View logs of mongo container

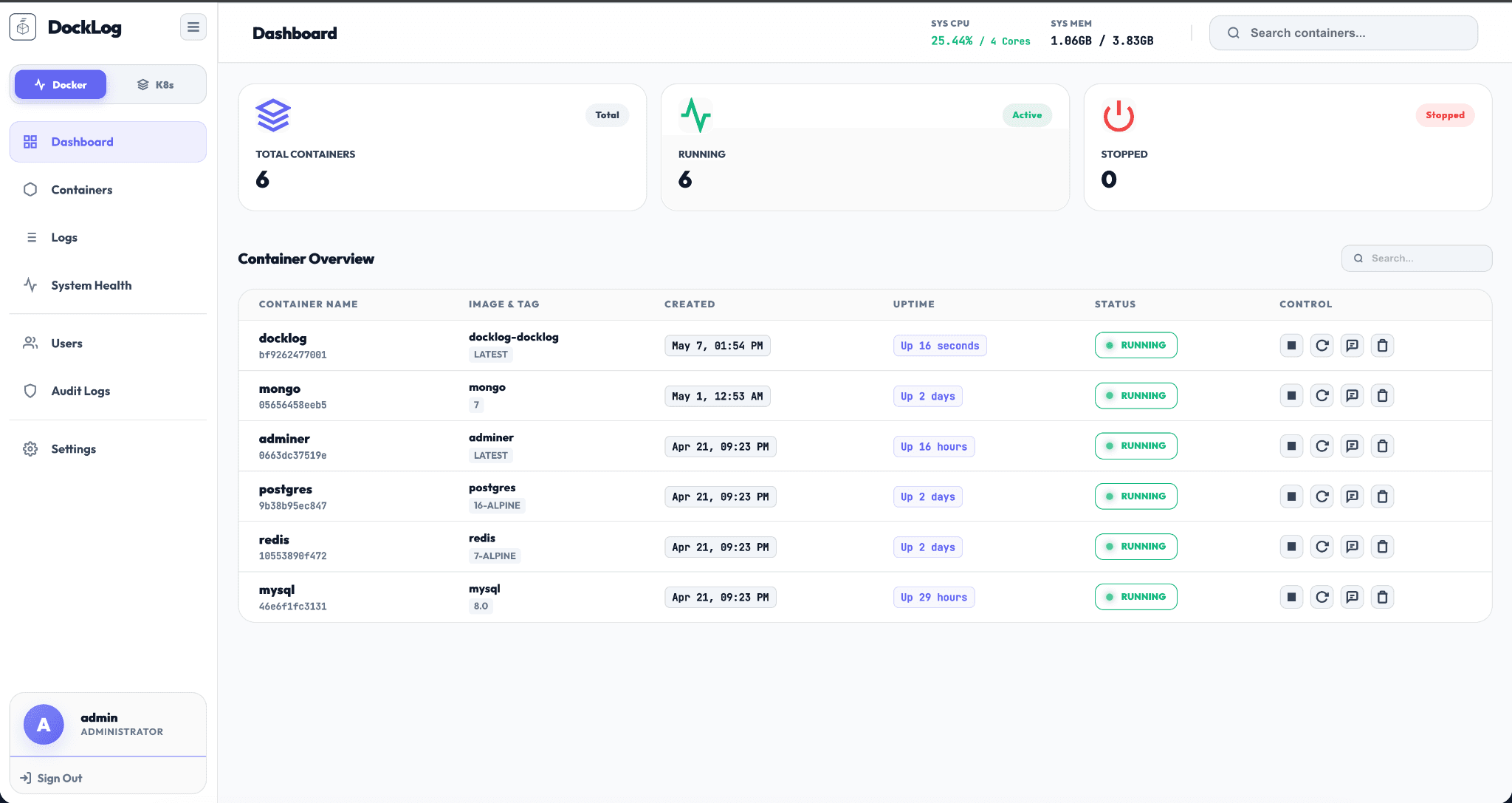[1352, 395]
